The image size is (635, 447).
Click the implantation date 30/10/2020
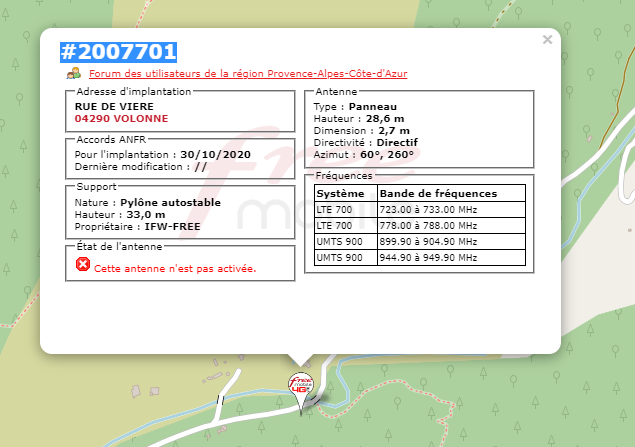click(214, 155)
